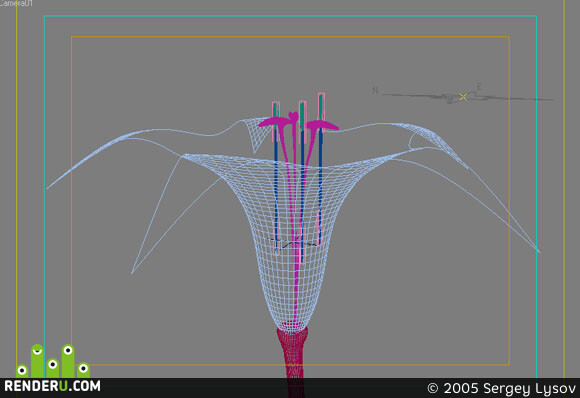Select the black dashed helper inside flower
The height and width of the screenshot is (398, 580).
coord(292,243)
